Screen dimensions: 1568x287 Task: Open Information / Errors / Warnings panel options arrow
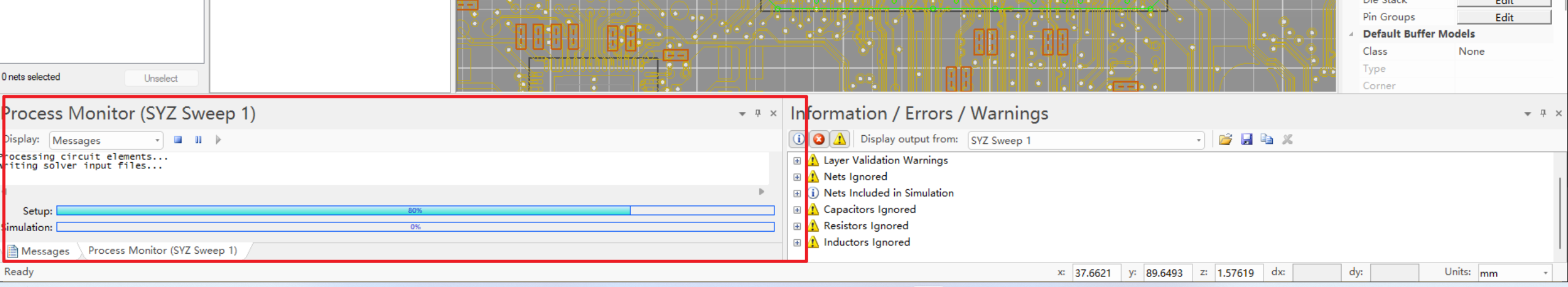pyautogui.click(x=1527, y=114)
